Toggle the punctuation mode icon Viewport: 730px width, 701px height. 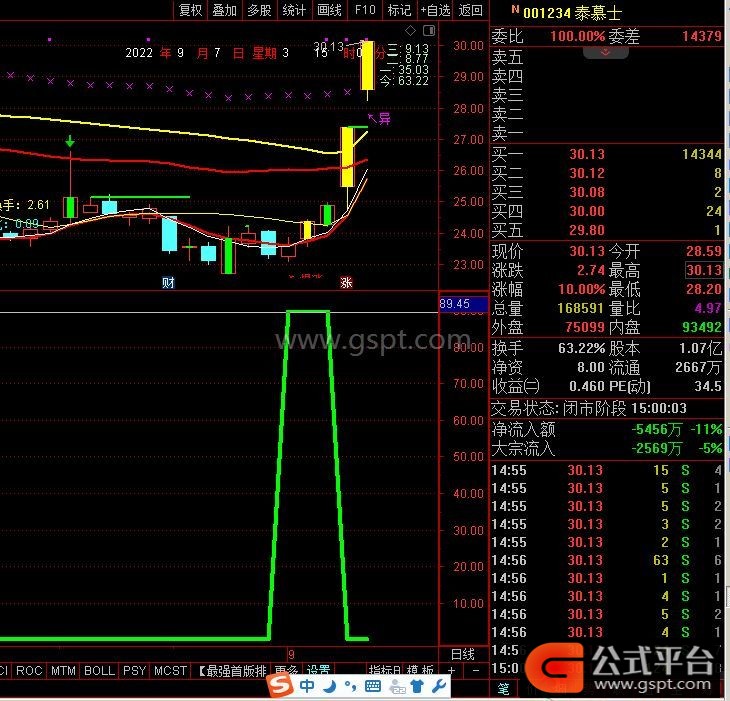[350, 686]
